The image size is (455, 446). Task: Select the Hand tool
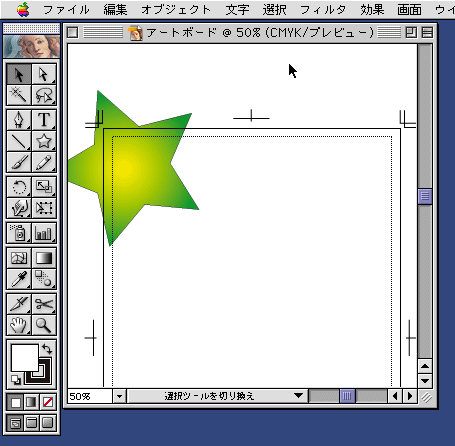tap(19, 325)
